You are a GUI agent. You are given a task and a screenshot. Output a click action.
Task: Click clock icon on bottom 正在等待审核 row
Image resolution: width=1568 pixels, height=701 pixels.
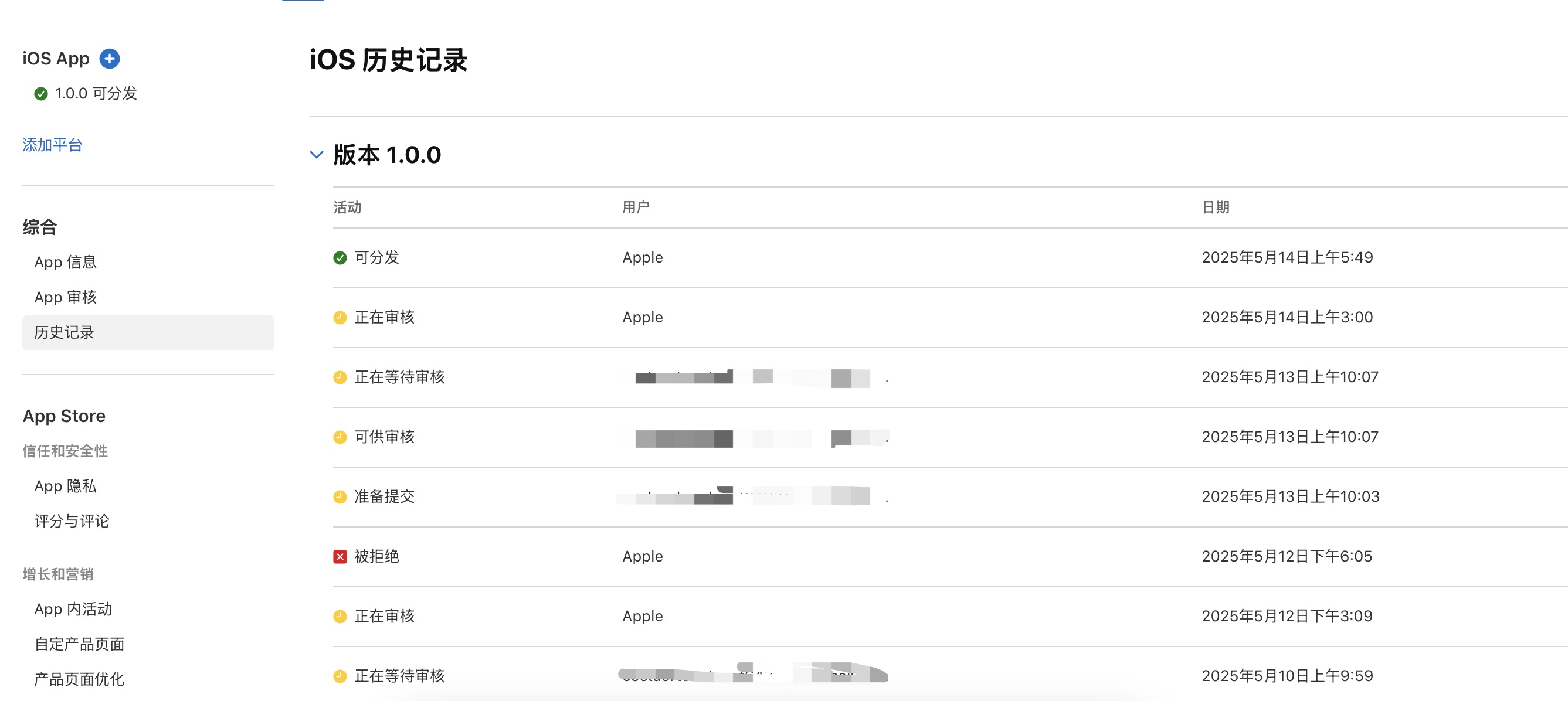340,675
